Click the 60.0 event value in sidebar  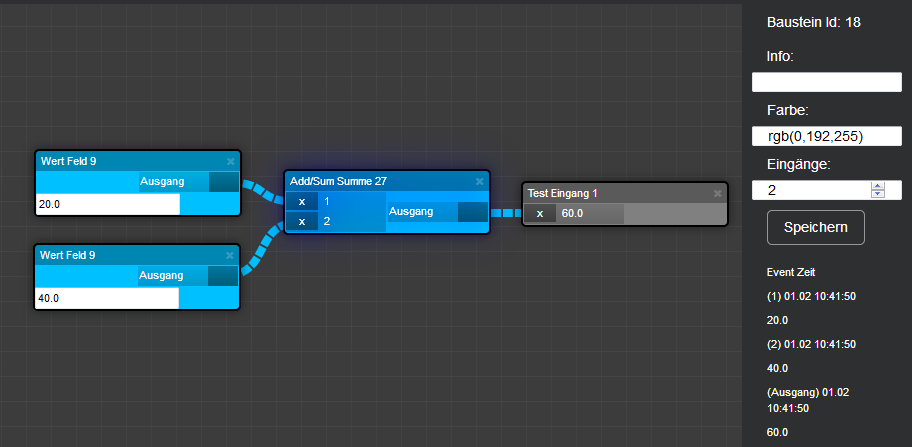click(778, 432)
